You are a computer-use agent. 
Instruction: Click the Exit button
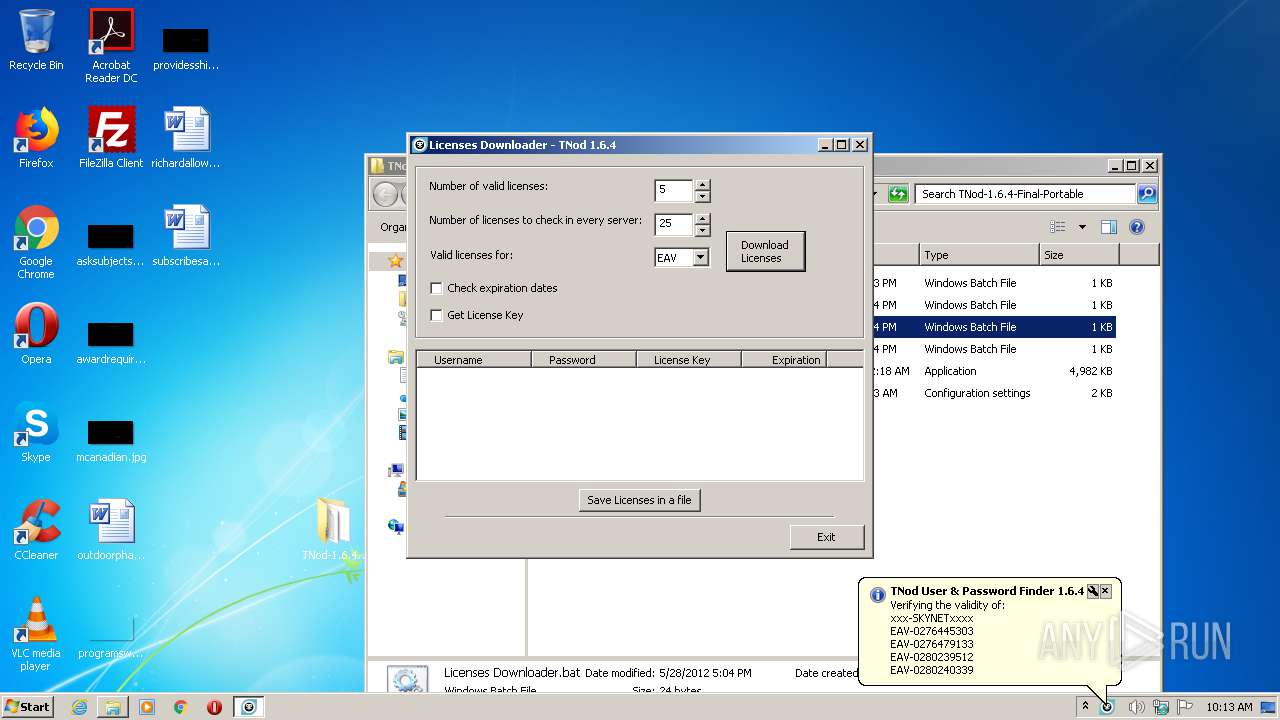click(x=826, y=537)
